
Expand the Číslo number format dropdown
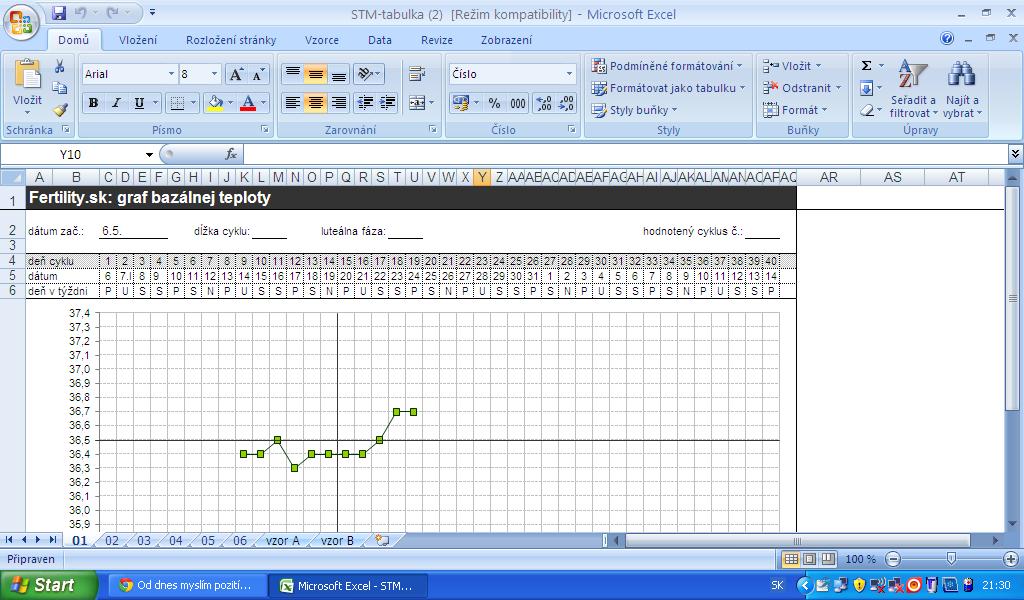coord(569,74)
